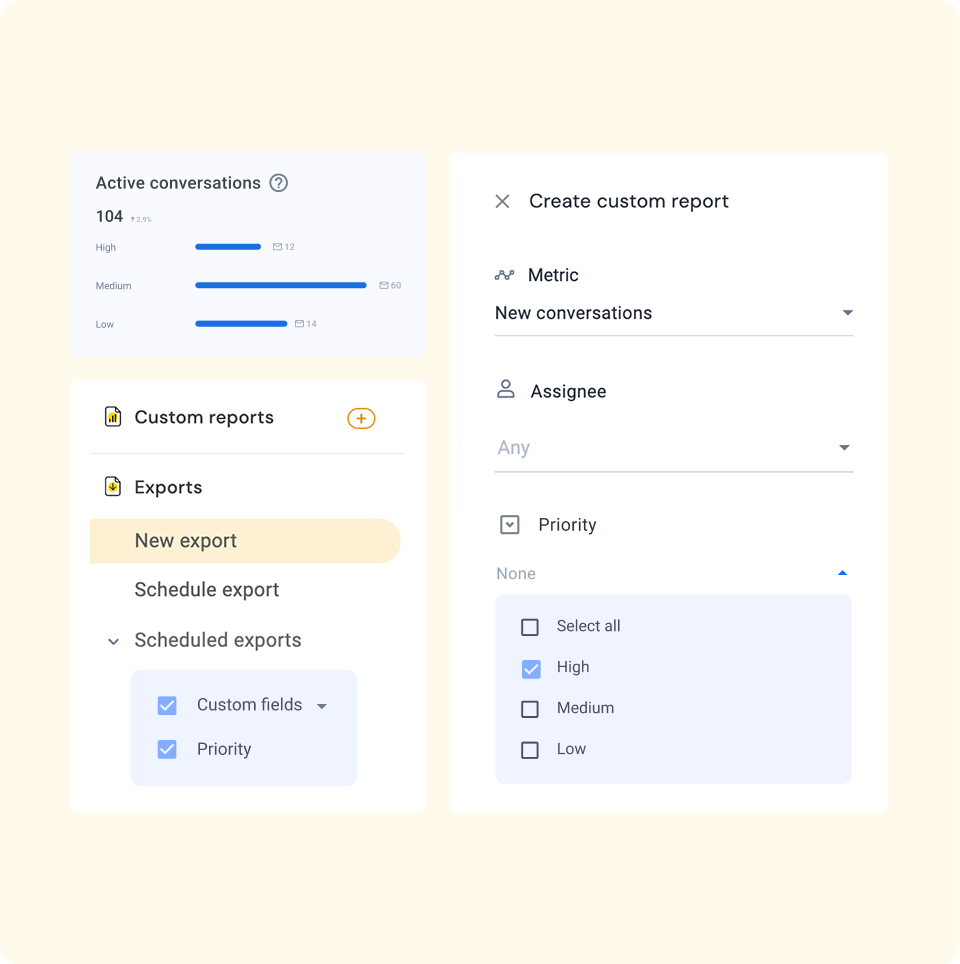Viewport: 960px width, 964px height.
Task: Select the Schedule export item
Action: coord(206,590)
